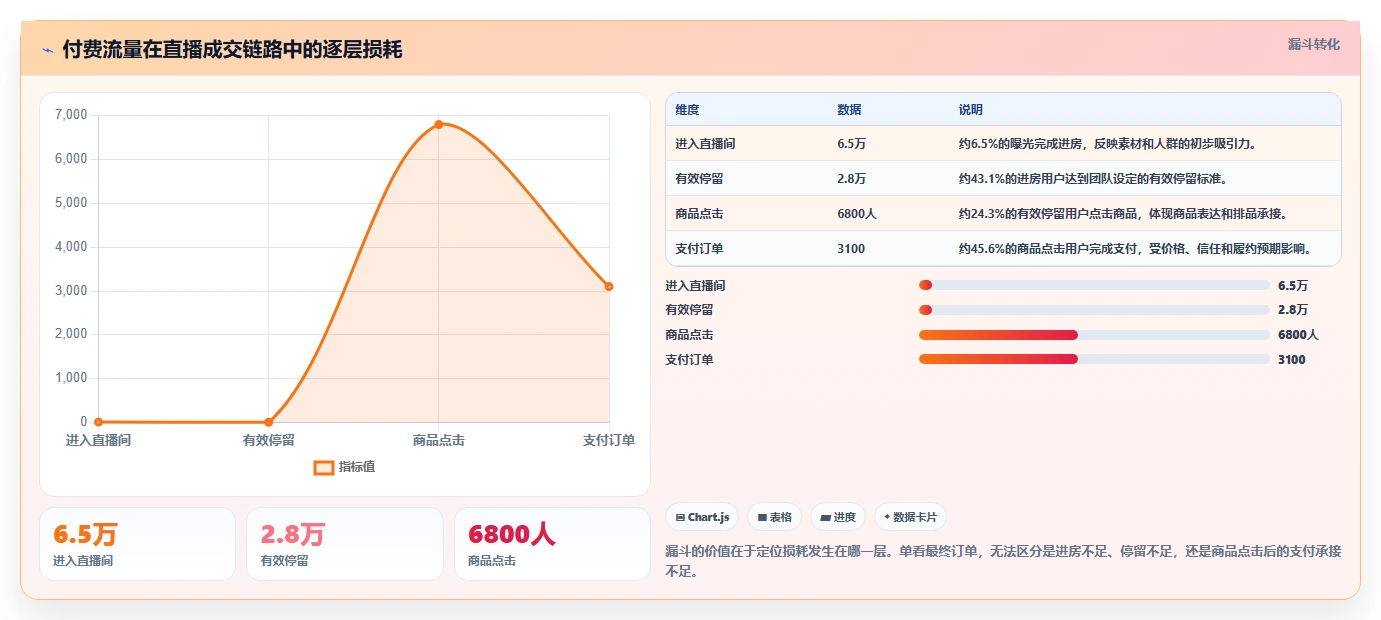Click the 4,000 y-axis label
The height and width of the screenshot is (620, 1381).
[x=71, y=247]
